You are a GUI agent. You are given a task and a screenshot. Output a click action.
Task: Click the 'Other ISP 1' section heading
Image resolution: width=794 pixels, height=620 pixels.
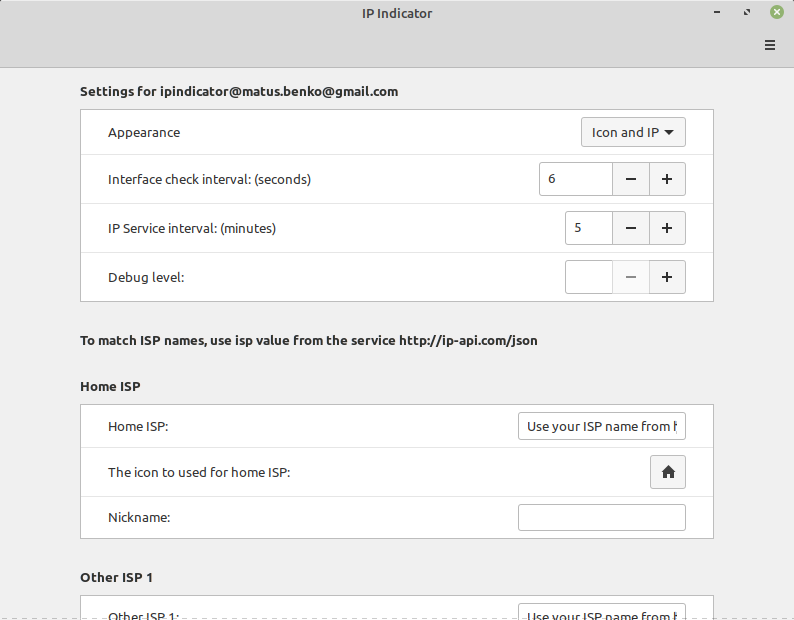tap(116, 577)
